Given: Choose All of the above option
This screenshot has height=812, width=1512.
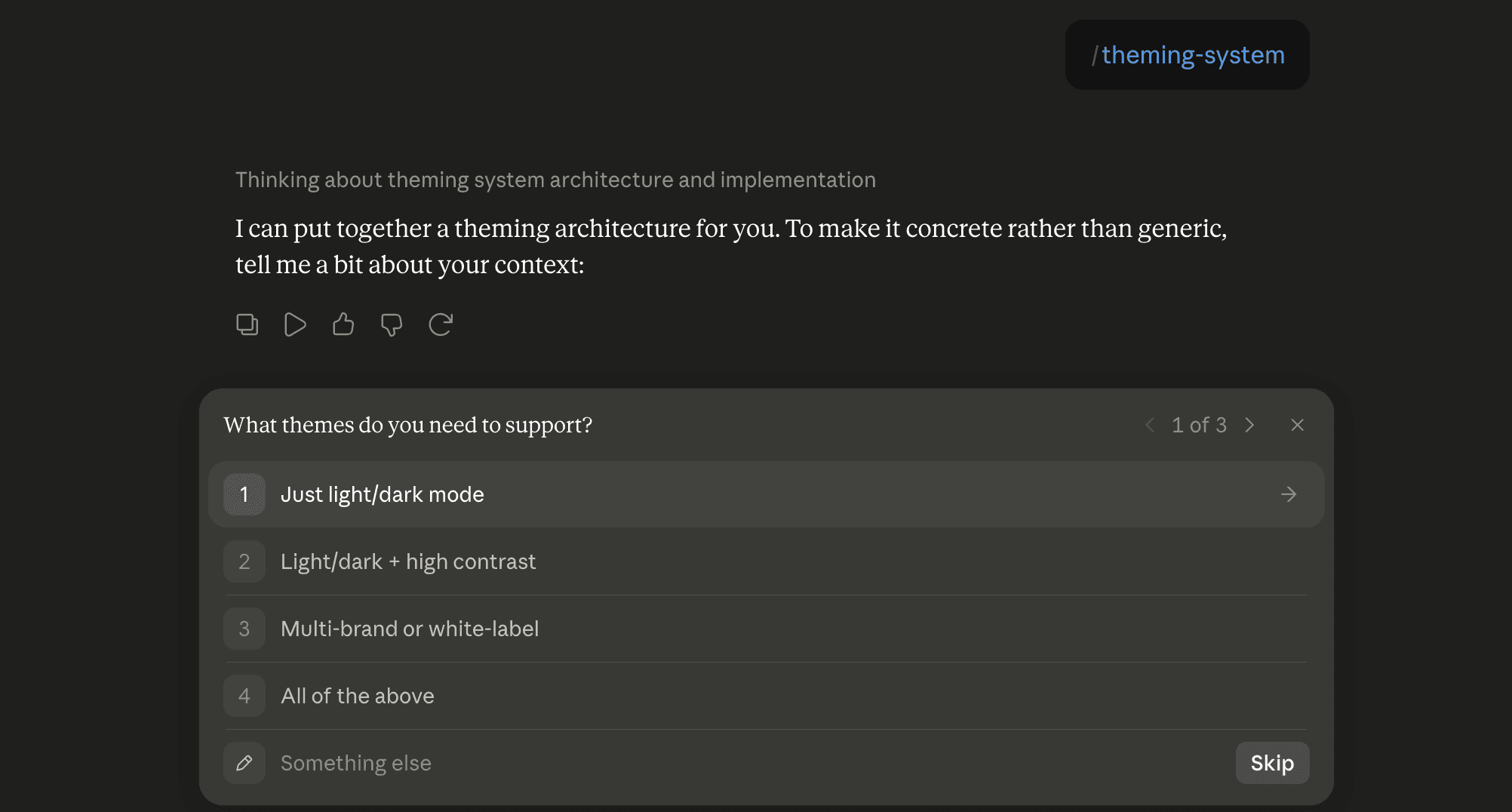Looking at the screenshot, I should (766, 696).
